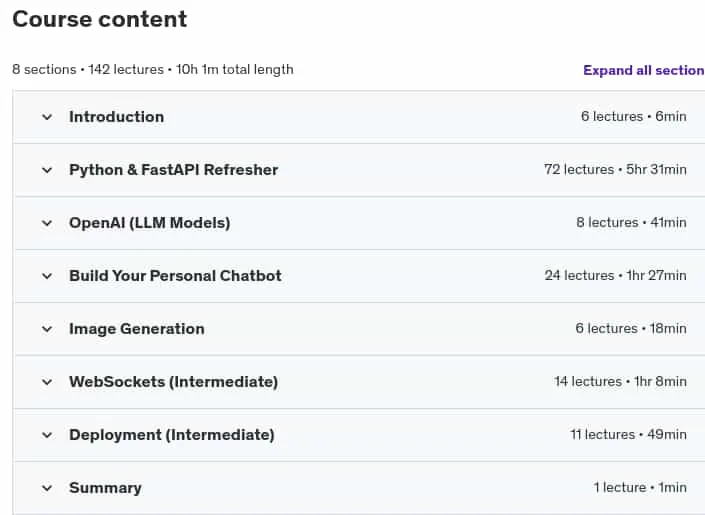This screenshot has width=705, height=515.
Task: Open the Introduction section title
Action: 116,117
